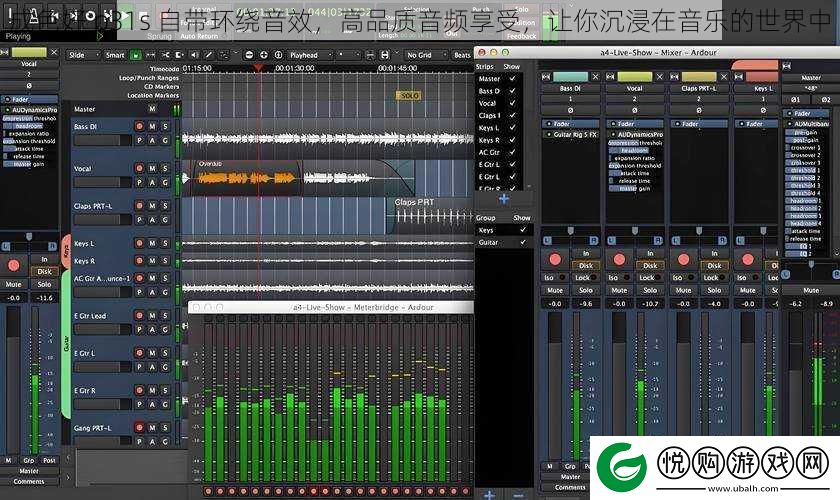Select the Audition speaker tool
This screenshot has height=500, width=840.
click(x=194, y=55)
